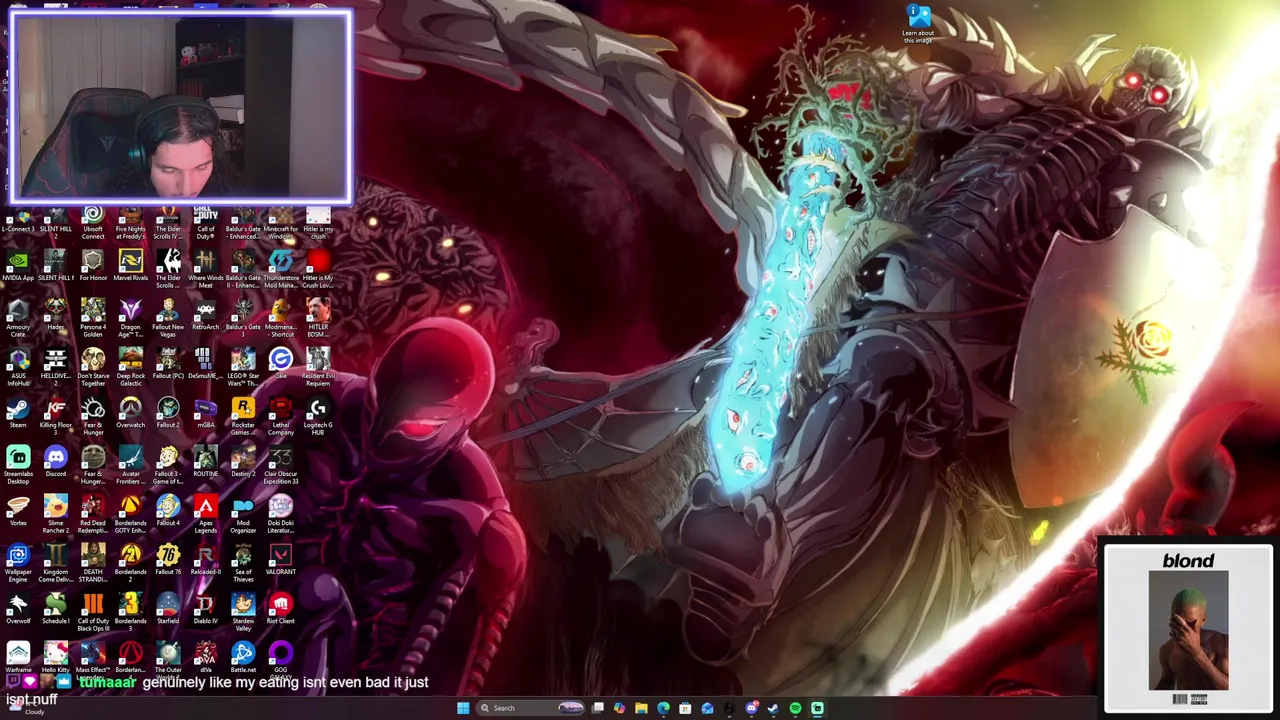
Task: Select the Persona 4 Golden icon
Action: pyautogui.click(x=93, y=318)
